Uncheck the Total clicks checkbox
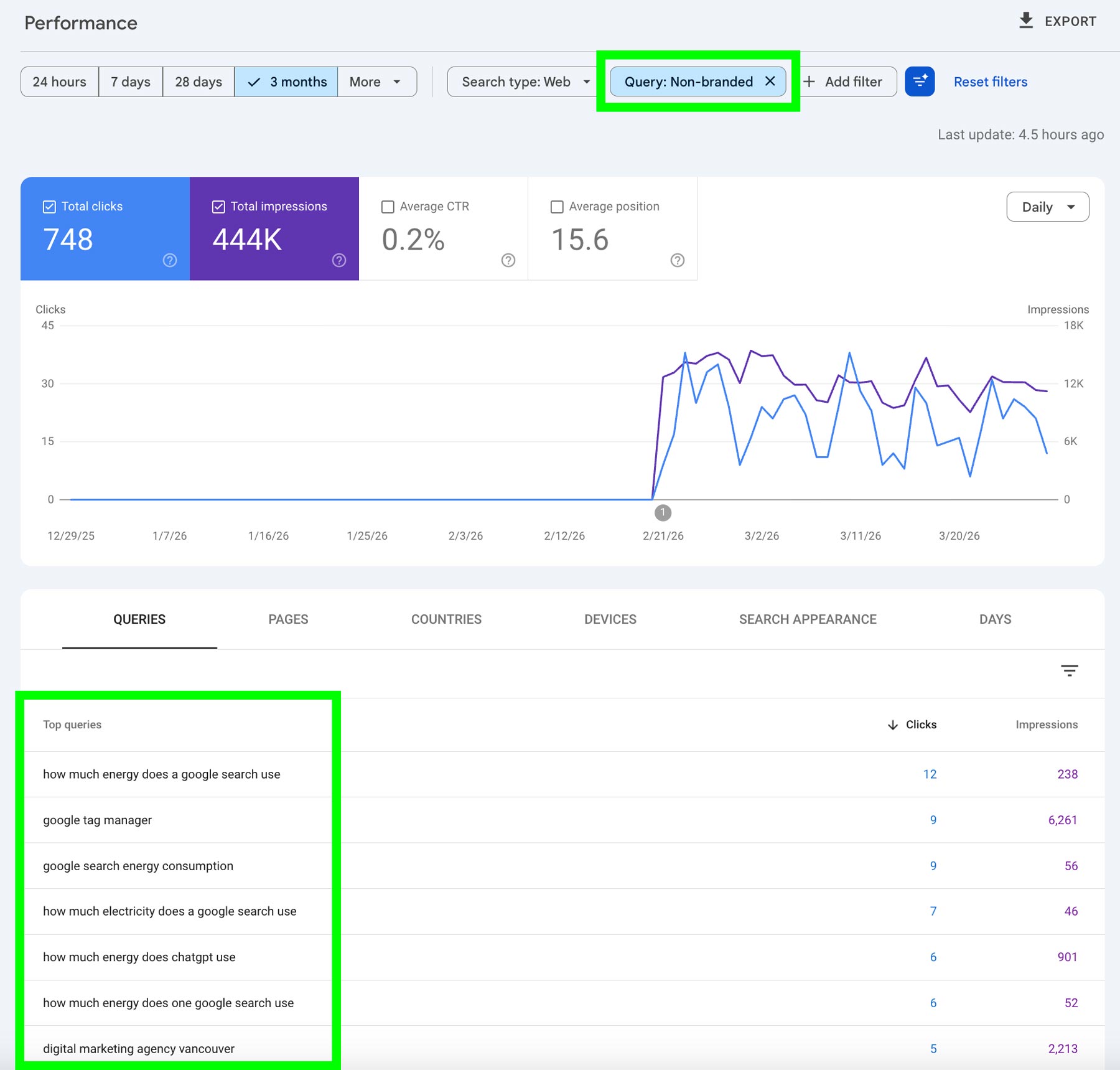Viewport: 1120px width, 1070px height. click(x=49, y=207)
